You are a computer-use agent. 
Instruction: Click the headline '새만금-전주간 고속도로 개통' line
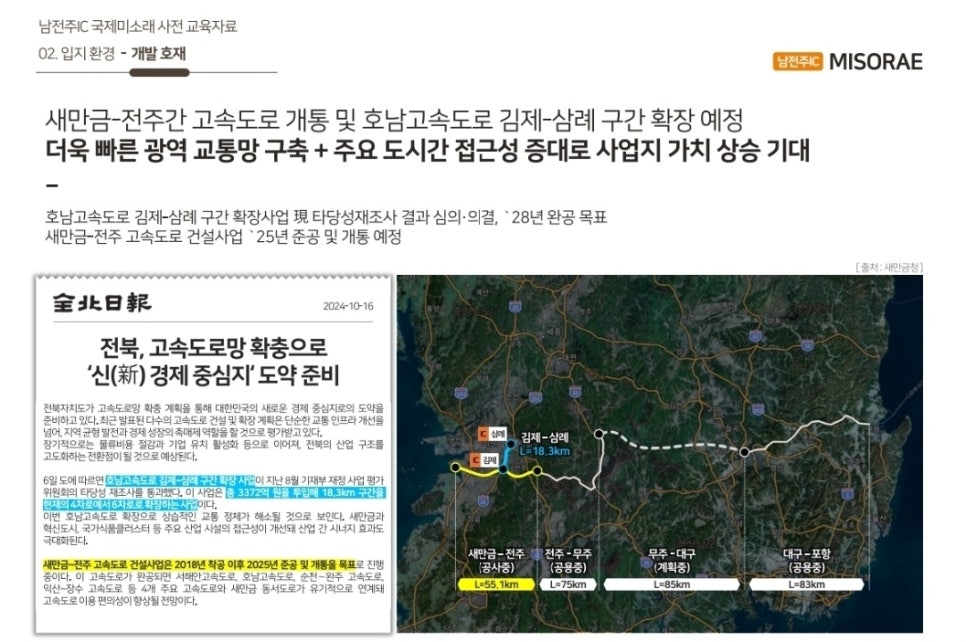[x=394, y=120]
